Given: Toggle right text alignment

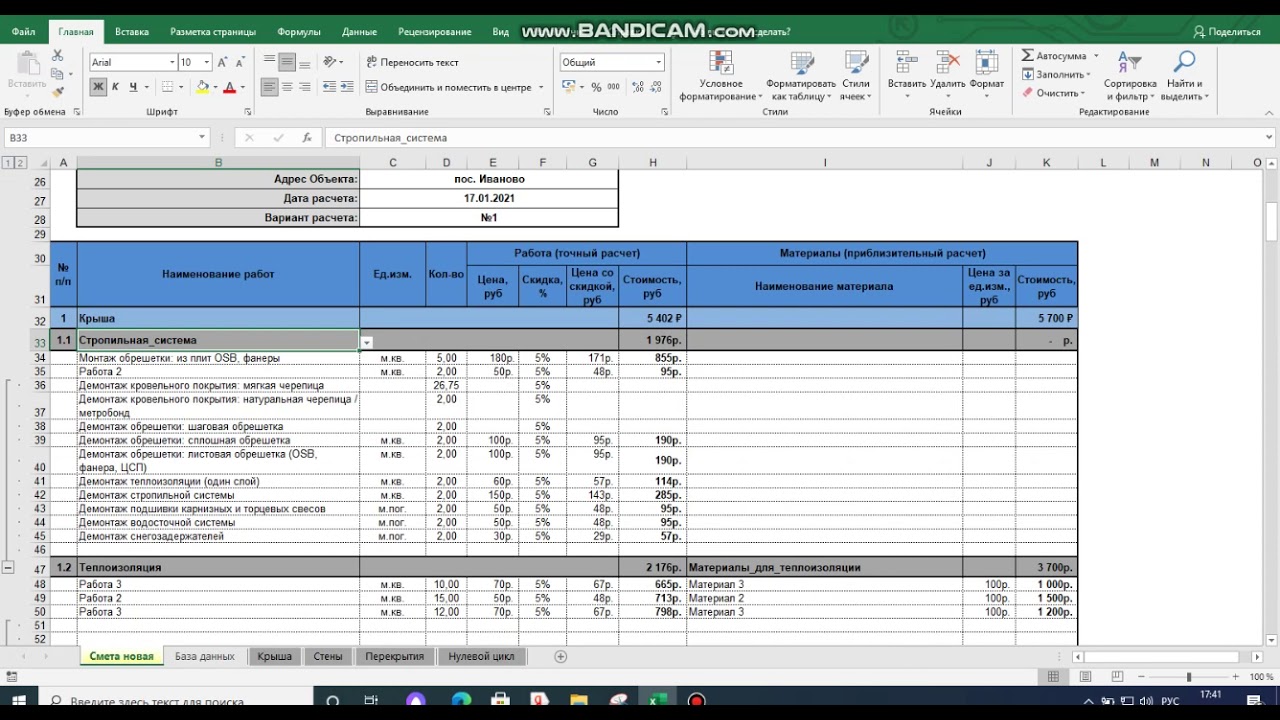Looking at the screenshot, I should pos(304,87).
